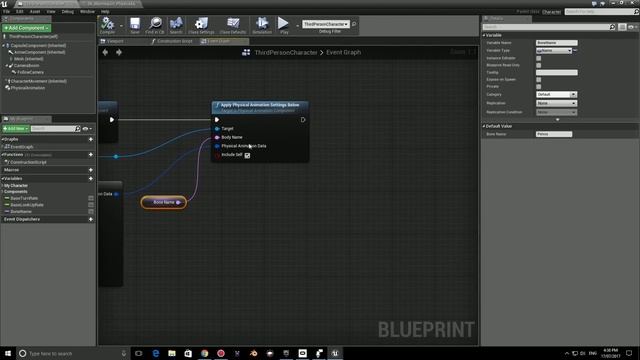Click the property matrix grid icon in Details
Viewport: 640px width, 360px height.
[622, 27]
